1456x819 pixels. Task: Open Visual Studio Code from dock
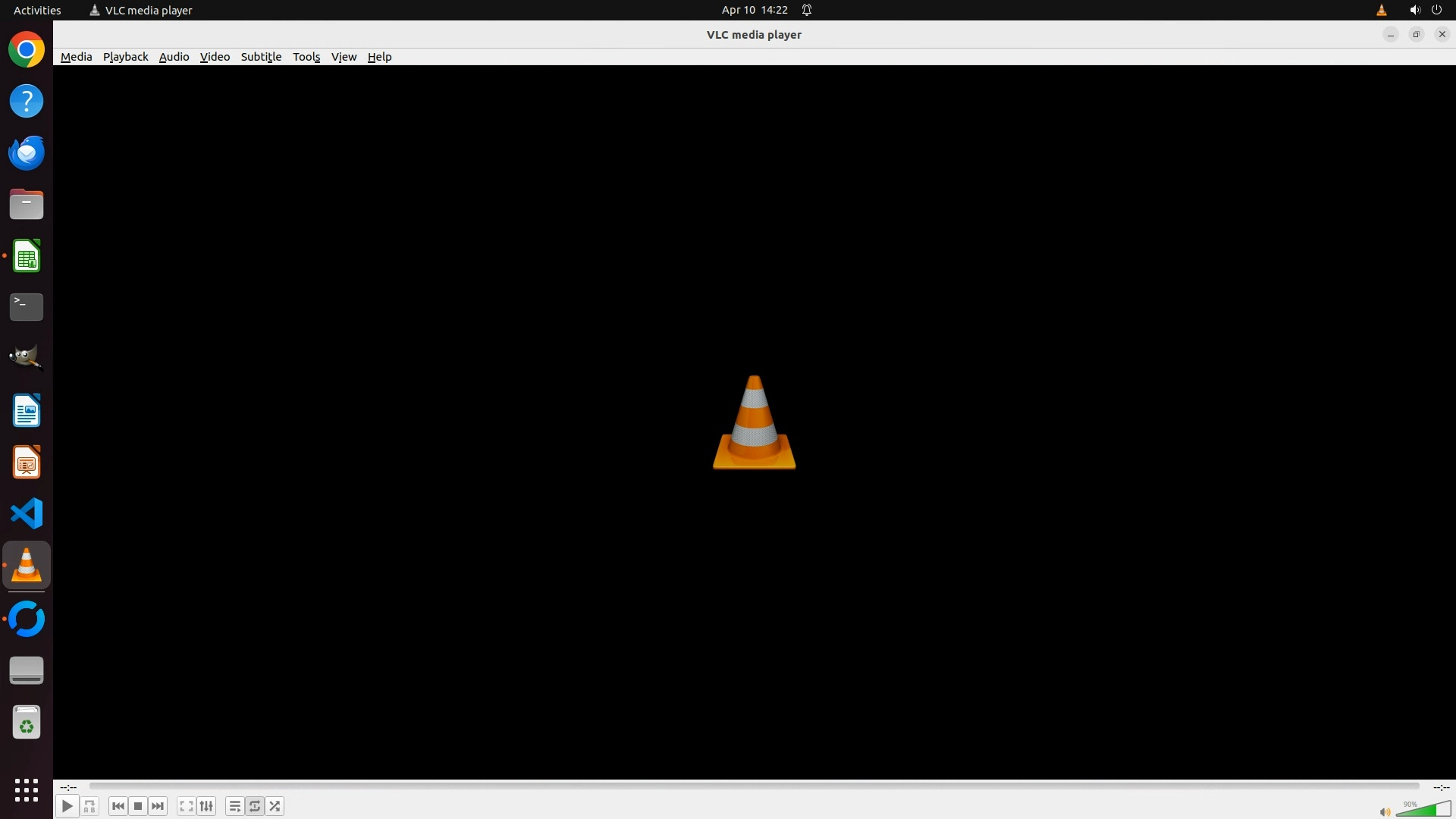click(27, 513)
